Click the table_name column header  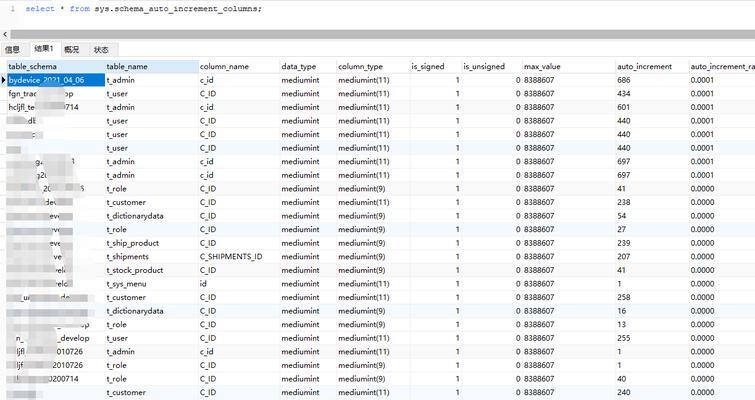(127, 66)
